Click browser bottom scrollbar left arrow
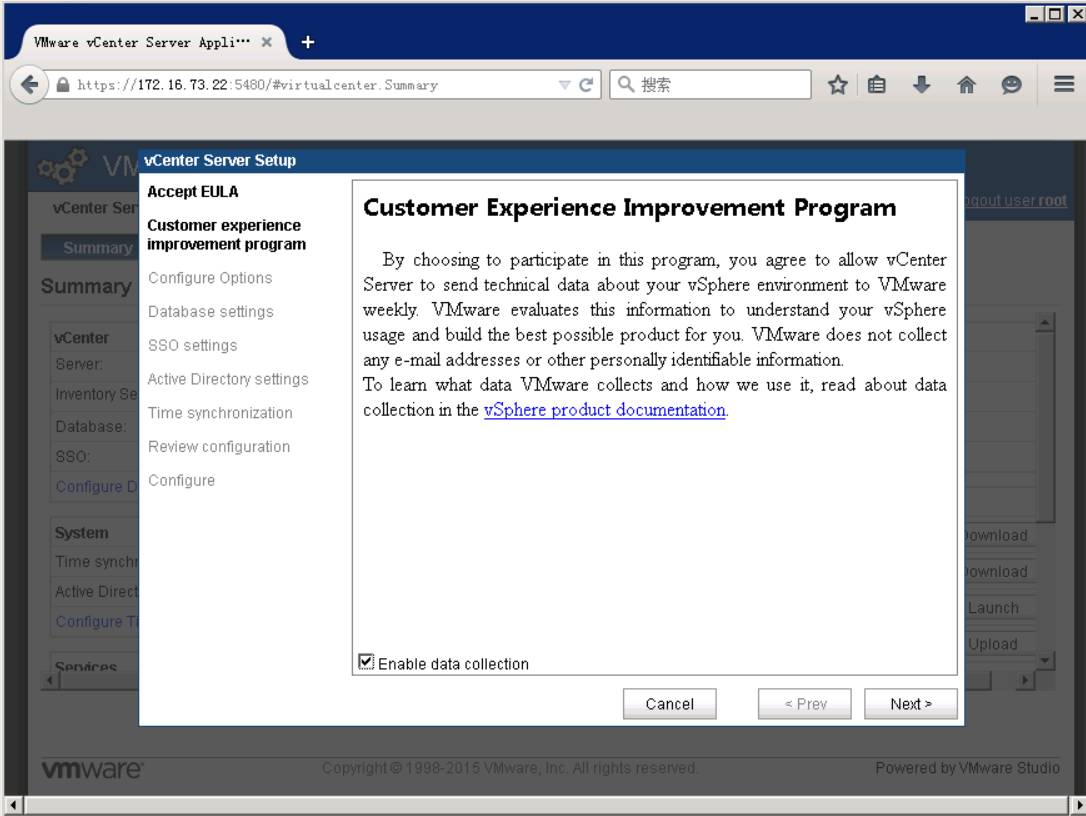Viewport: 1086px width, 816px height. coord(13,806)
